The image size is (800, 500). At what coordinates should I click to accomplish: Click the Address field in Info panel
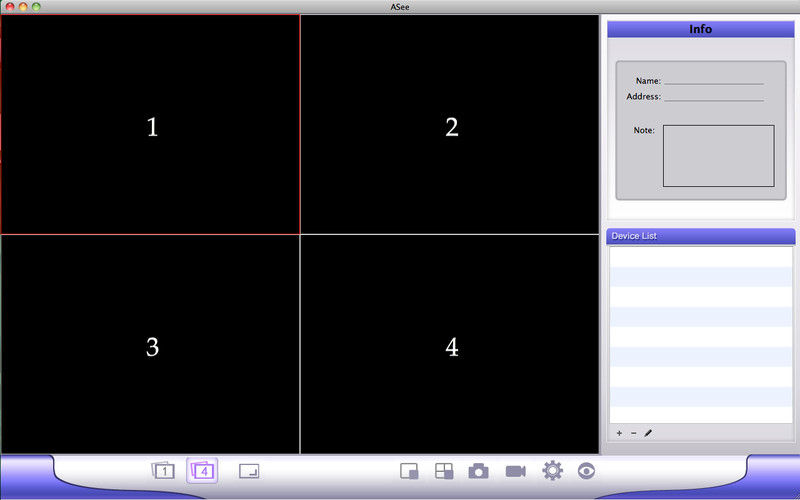(x=714, y=96)
